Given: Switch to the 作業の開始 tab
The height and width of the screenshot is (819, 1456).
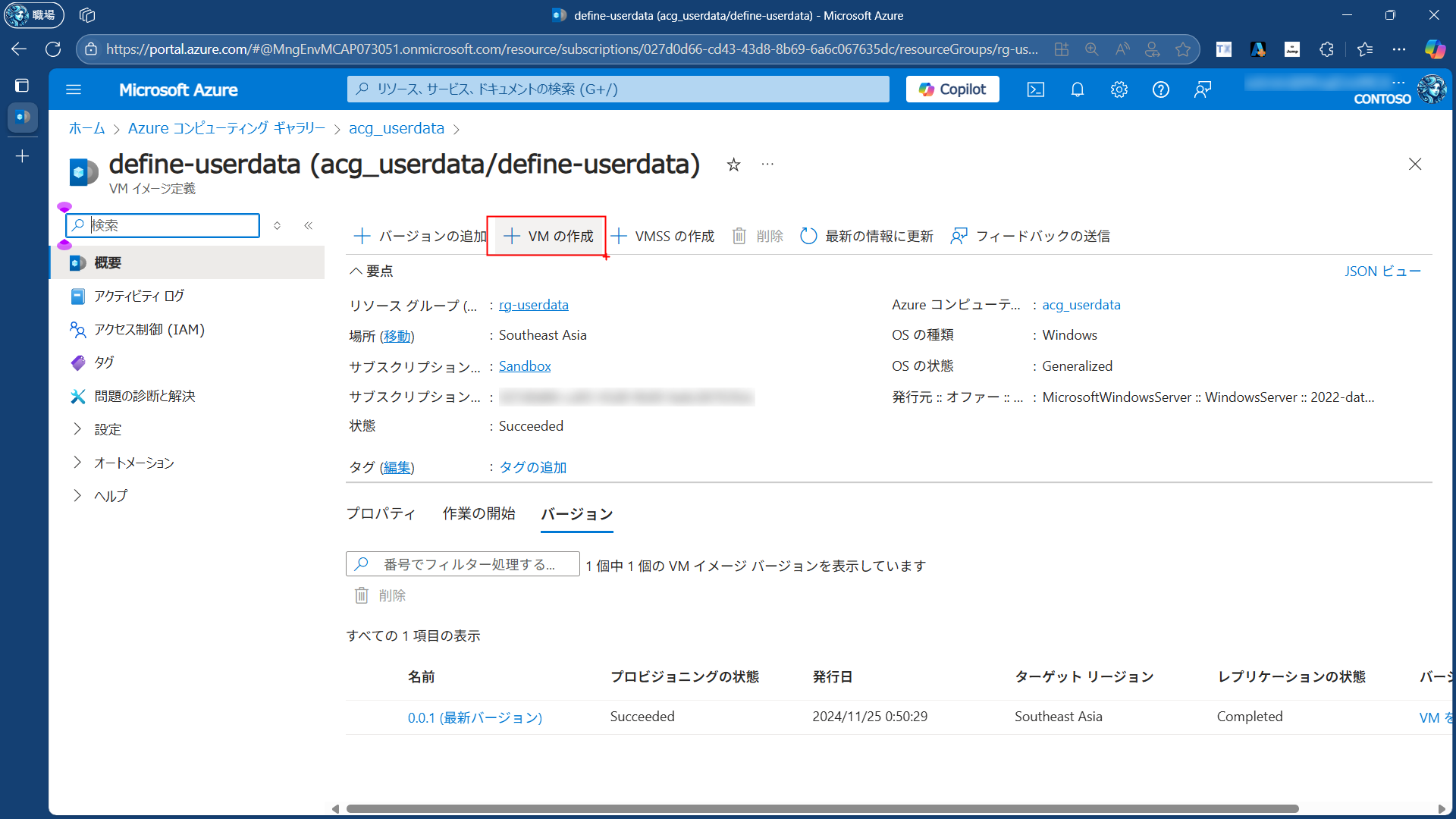Looking at the screenshot, I should point(479,513).
